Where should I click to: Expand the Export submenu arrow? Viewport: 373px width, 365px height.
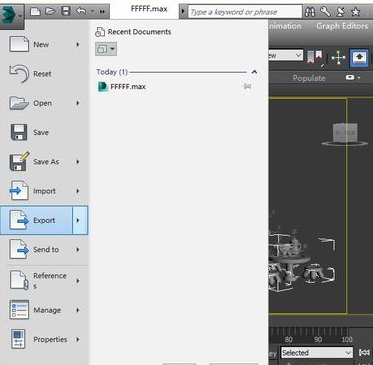(80, 220)
